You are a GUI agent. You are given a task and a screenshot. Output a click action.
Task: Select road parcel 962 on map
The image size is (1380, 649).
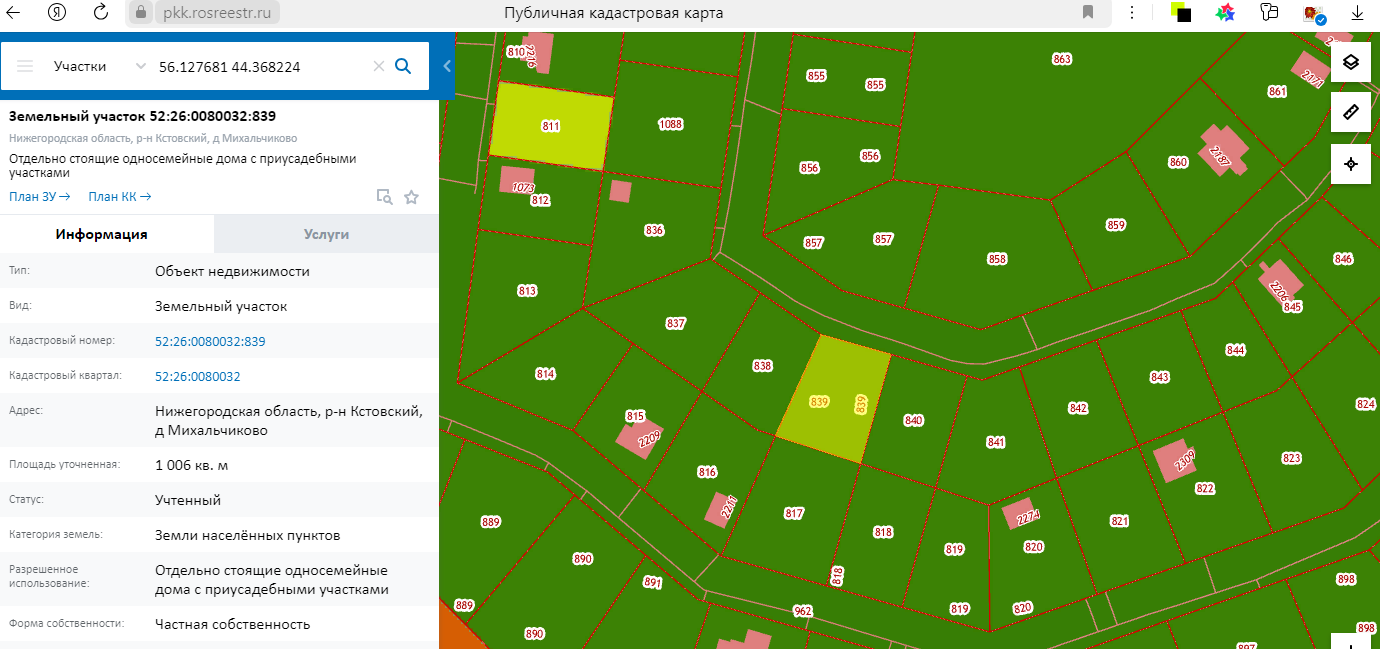pos(802,611)
